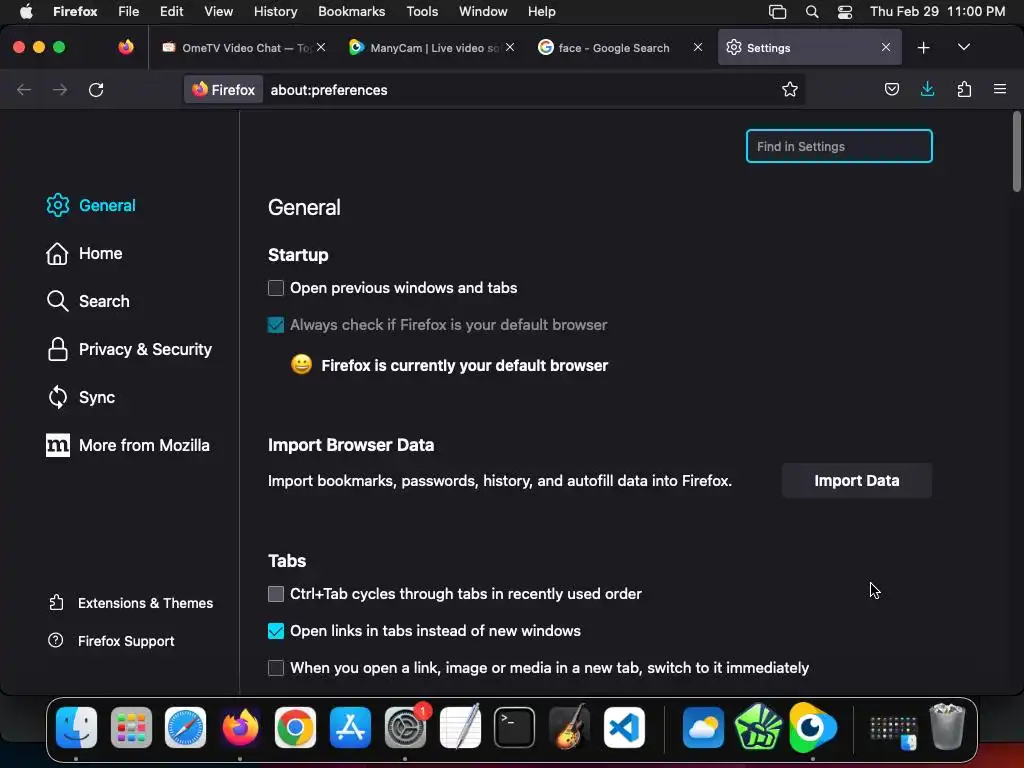This screenshot has width=1024, height=768.
Task: Enable switch to new tab immediately option
Action: pyautogui.click(x=276, y=668)
